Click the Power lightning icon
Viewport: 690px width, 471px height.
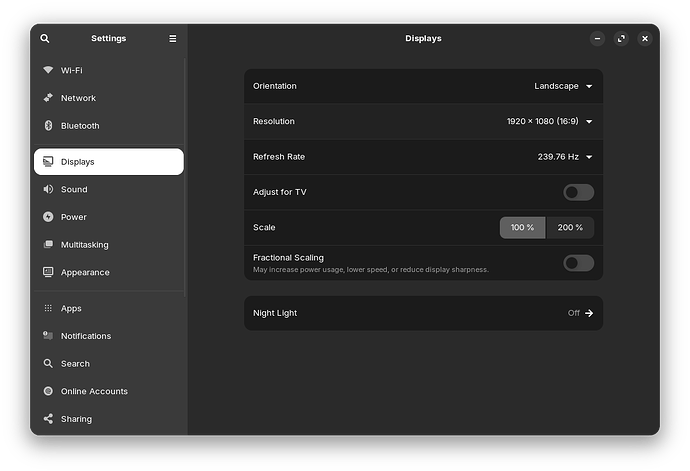(x=48, y=217)
